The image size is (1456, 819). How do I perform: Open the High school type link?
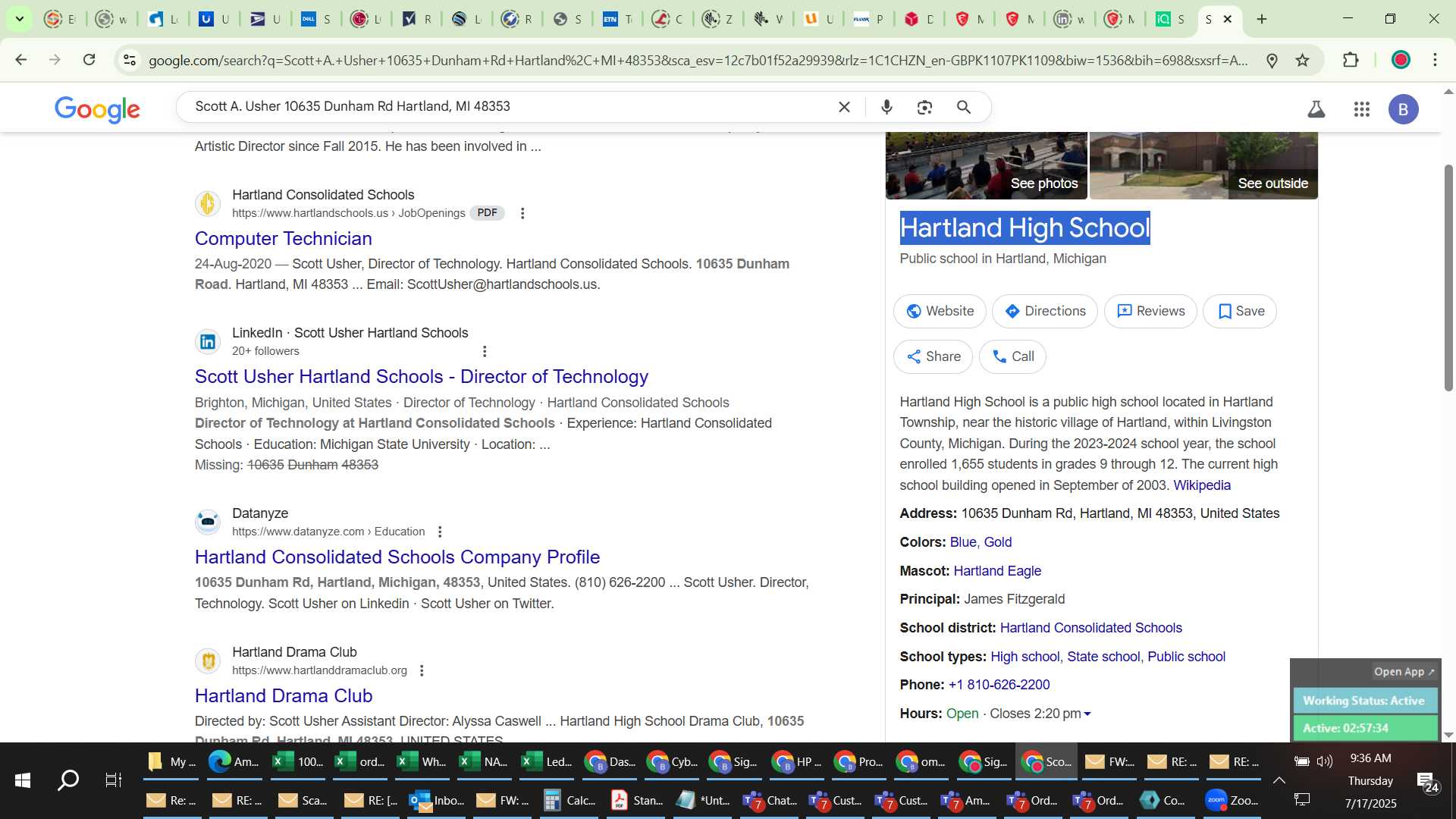point(1025,657)
